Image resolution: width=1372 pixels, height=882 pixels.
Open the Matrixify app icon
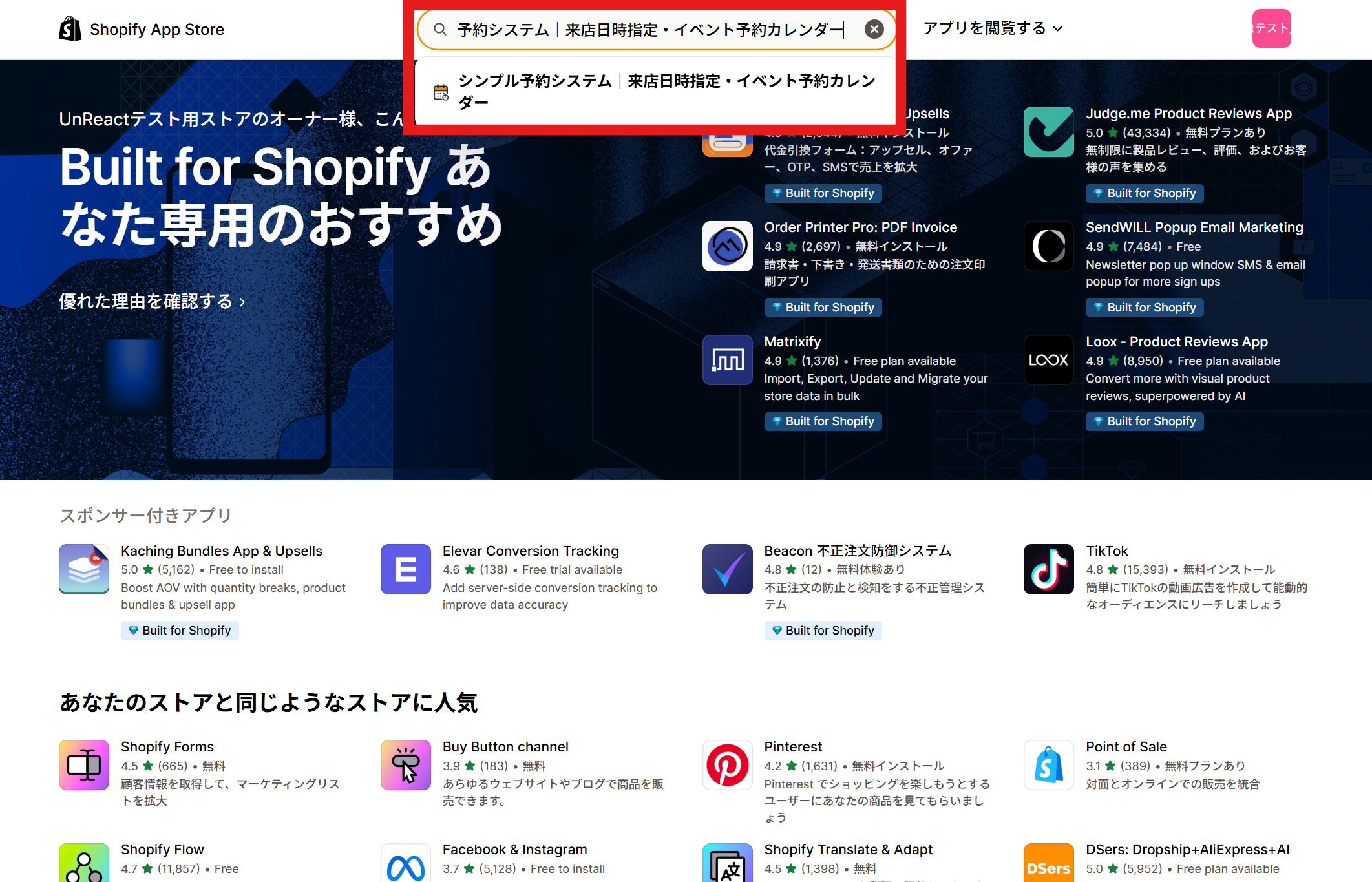point(727,360)
